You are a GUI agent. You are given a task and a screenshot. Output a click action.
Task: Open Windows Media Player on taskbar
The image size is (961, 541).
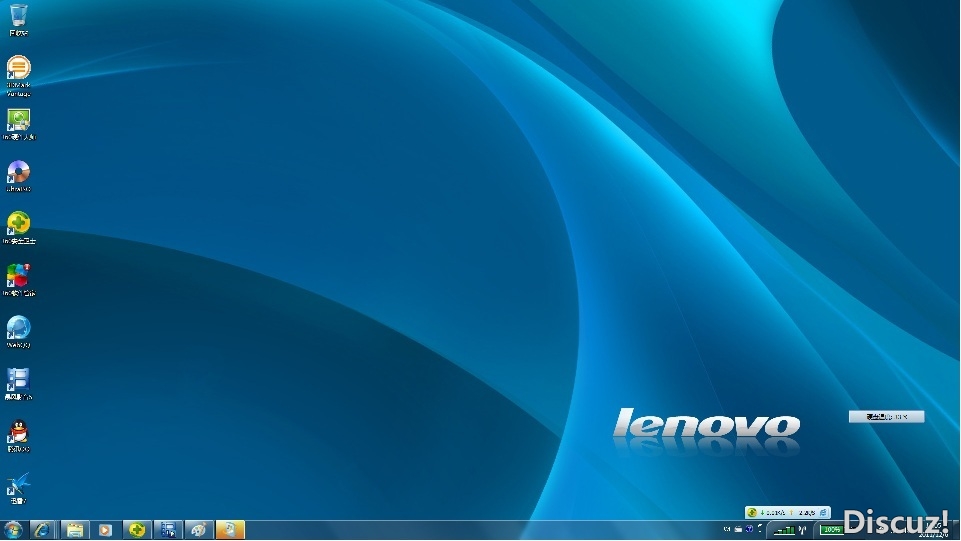105,530
